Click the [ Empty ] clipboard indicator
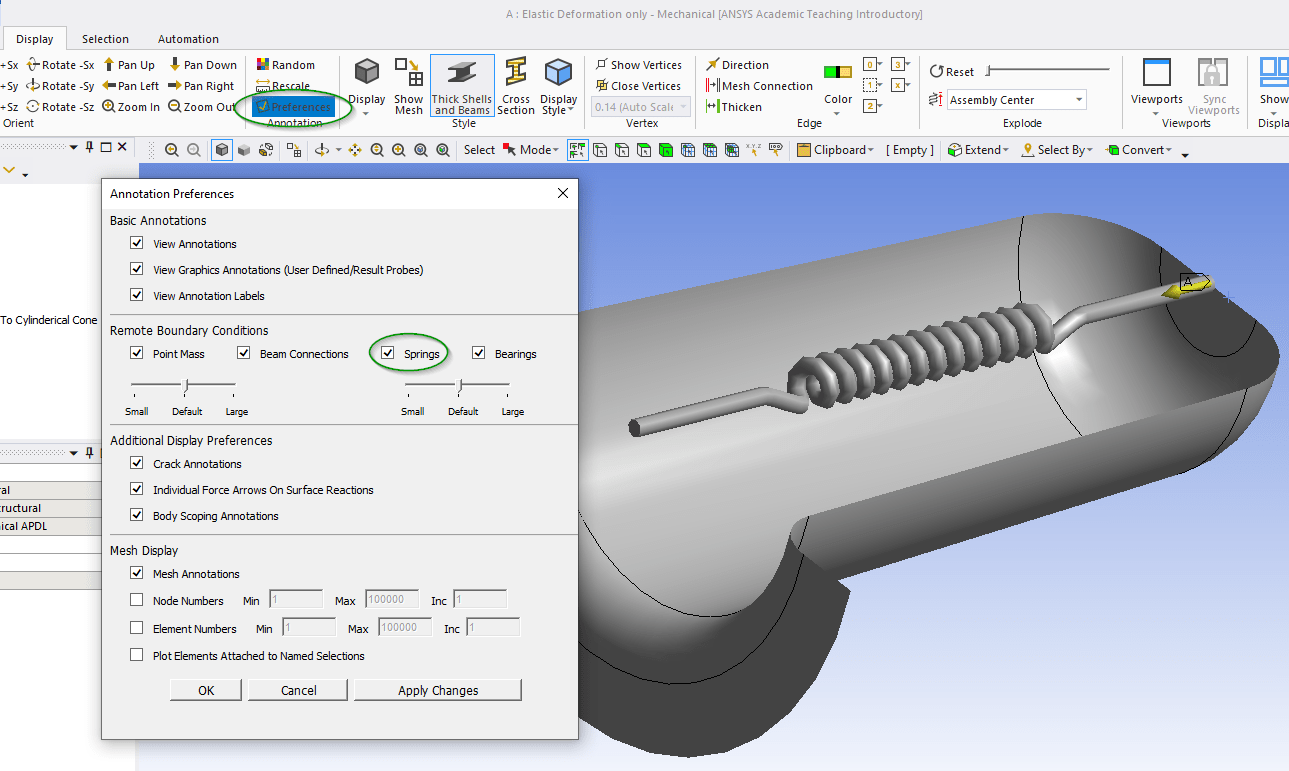The width and height of the screenshot is (1289, 771). point(910,150)
